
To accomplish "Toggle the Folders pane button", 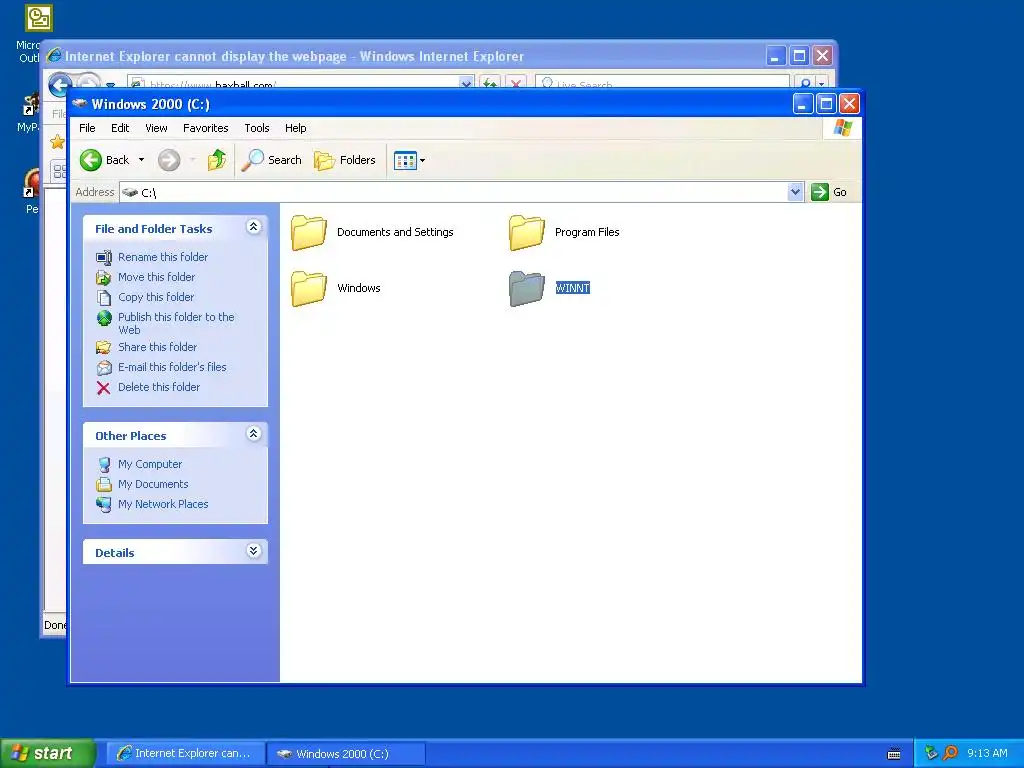I will (345, 160).
